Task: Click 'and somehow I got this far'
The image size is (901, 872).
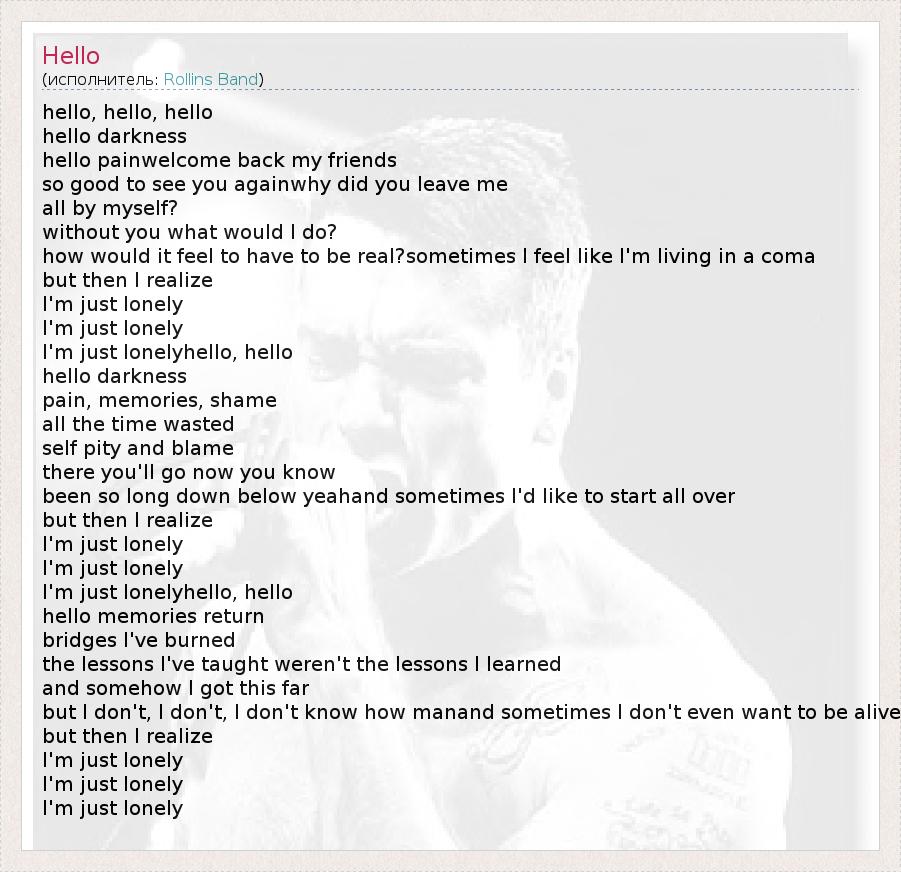Action: (x=175, y=688)
